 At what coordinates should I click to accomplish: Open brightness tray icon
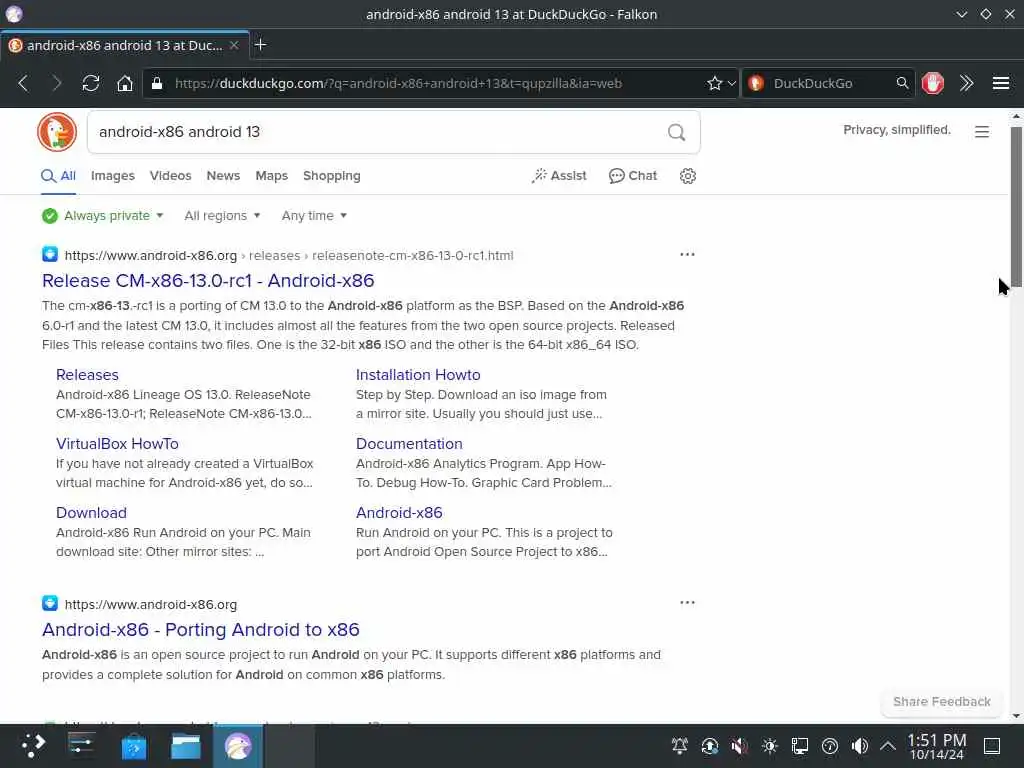769,745
